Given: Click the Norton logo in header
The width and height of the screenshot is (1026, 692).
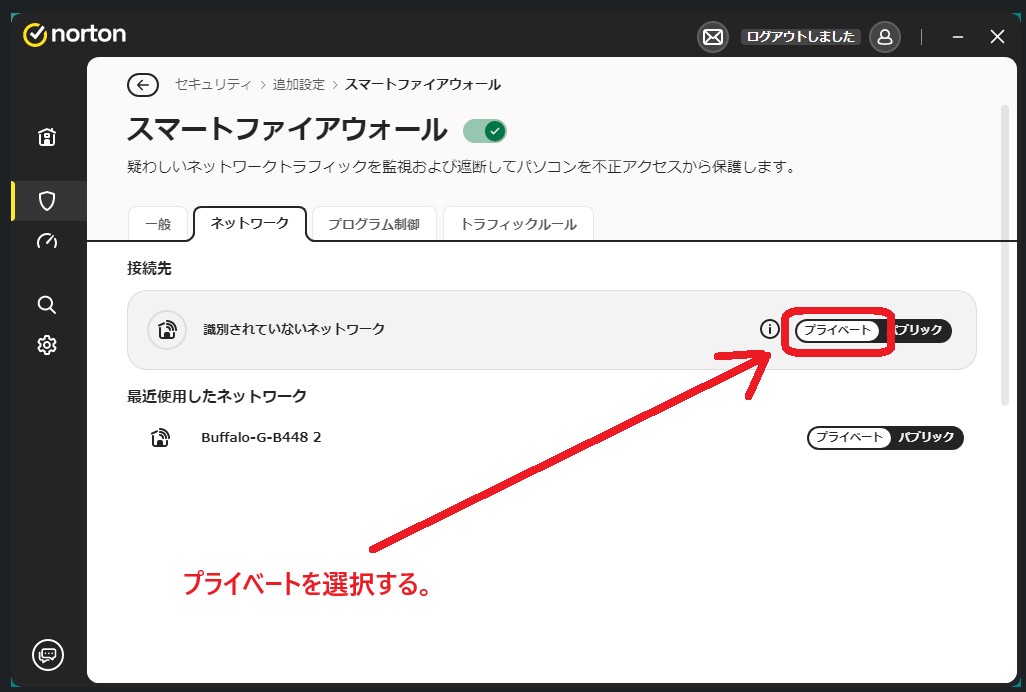Looking at the screenshot, I should (x=75, y=35).
